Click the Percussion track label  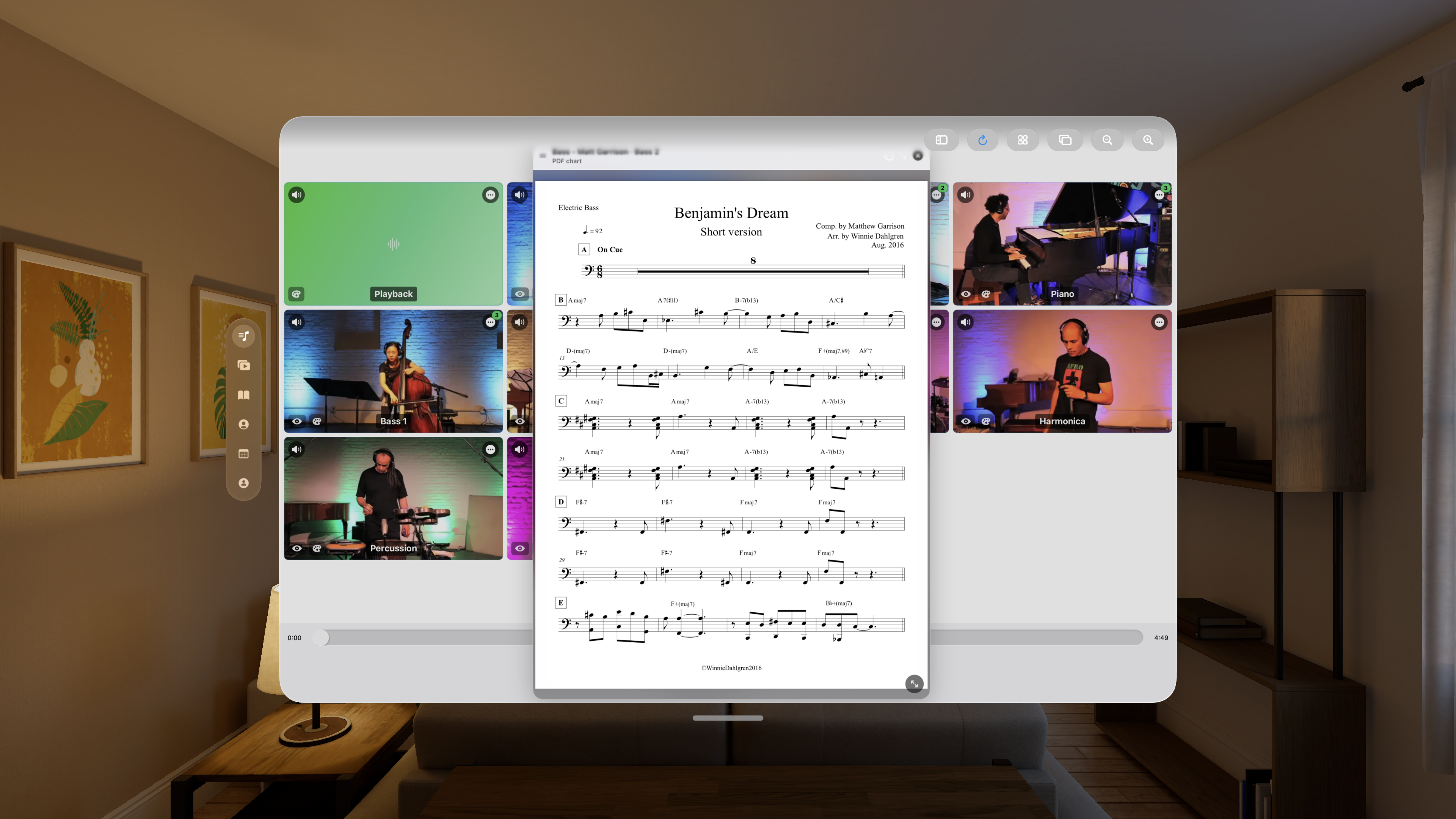[394, 548]
